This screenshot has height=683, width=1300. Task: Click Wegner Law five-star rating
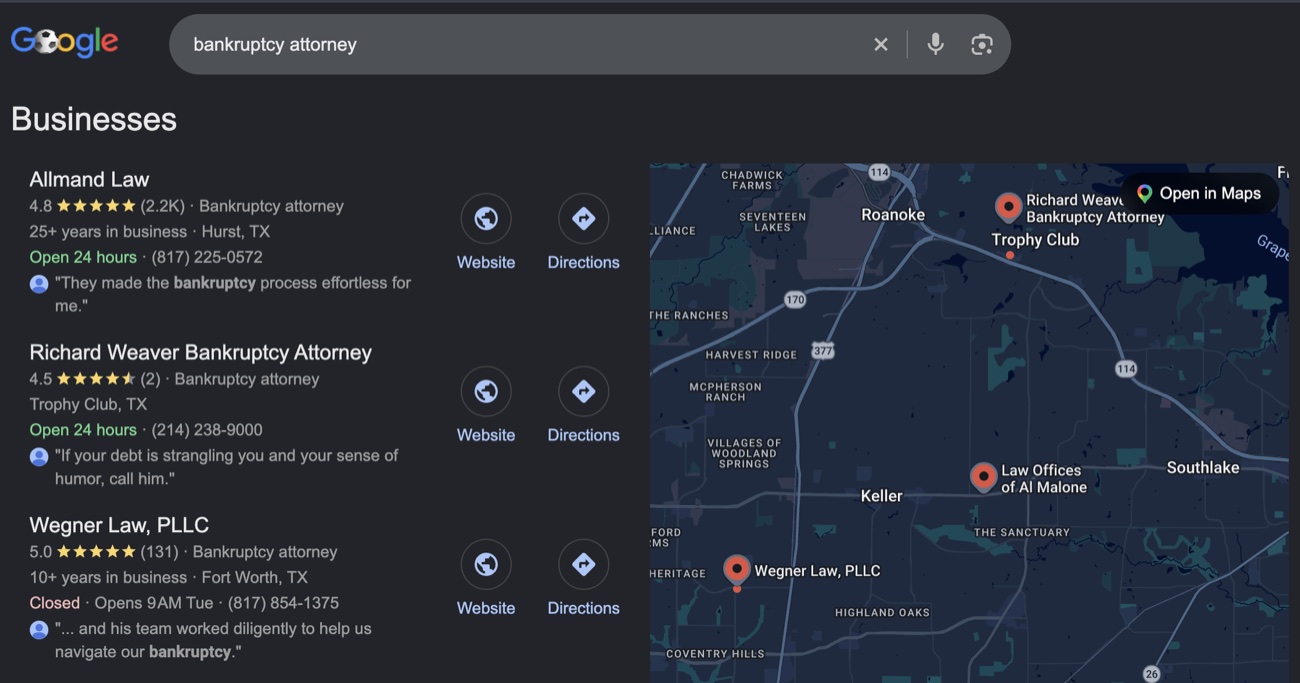click(x=96, y=552)
